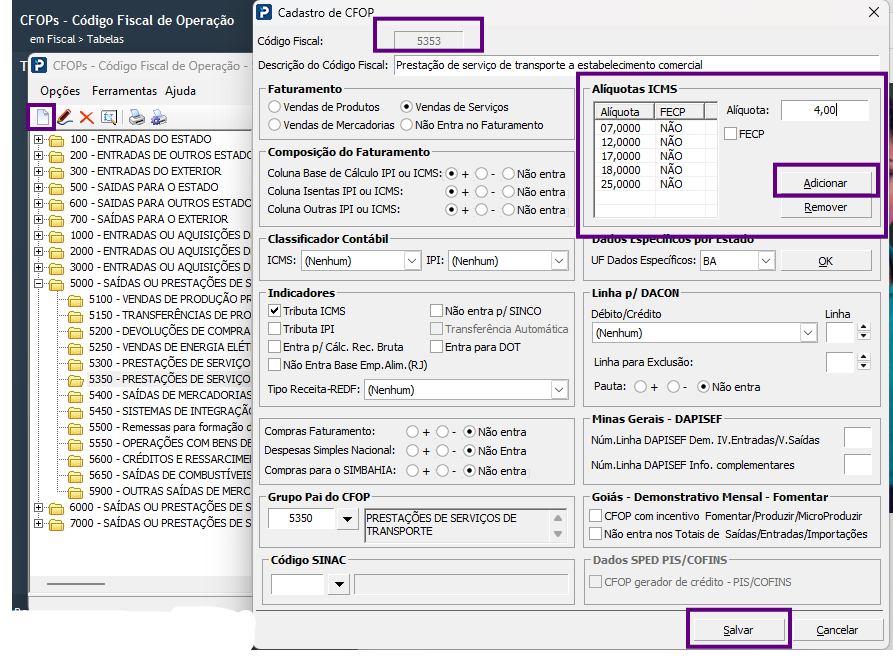
Task: Open the Tipo Receita-REDF dropdown
Action: (x=559, y=390)
